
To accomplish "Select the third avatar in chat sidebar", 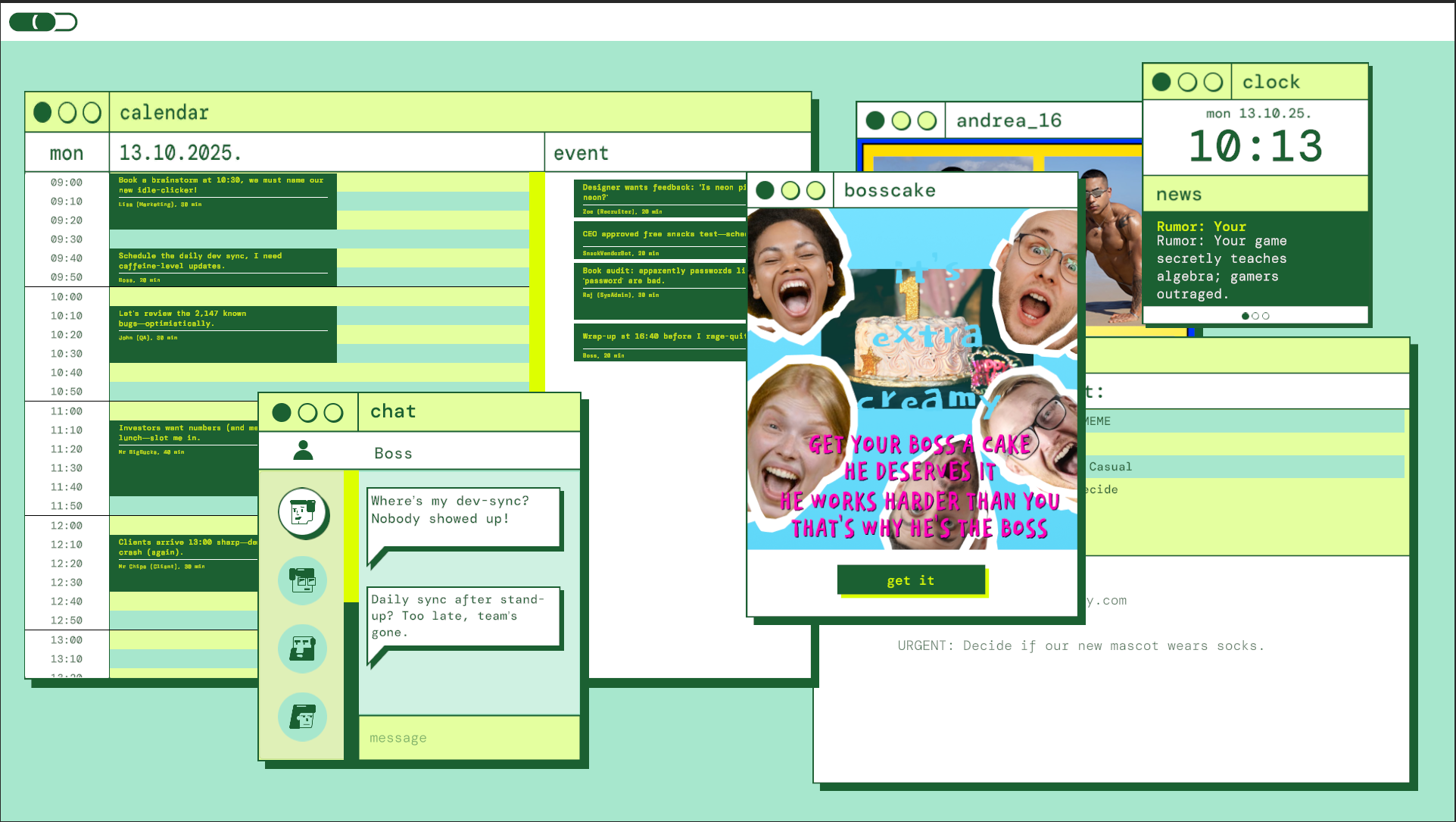I will [x=302, y=649].
